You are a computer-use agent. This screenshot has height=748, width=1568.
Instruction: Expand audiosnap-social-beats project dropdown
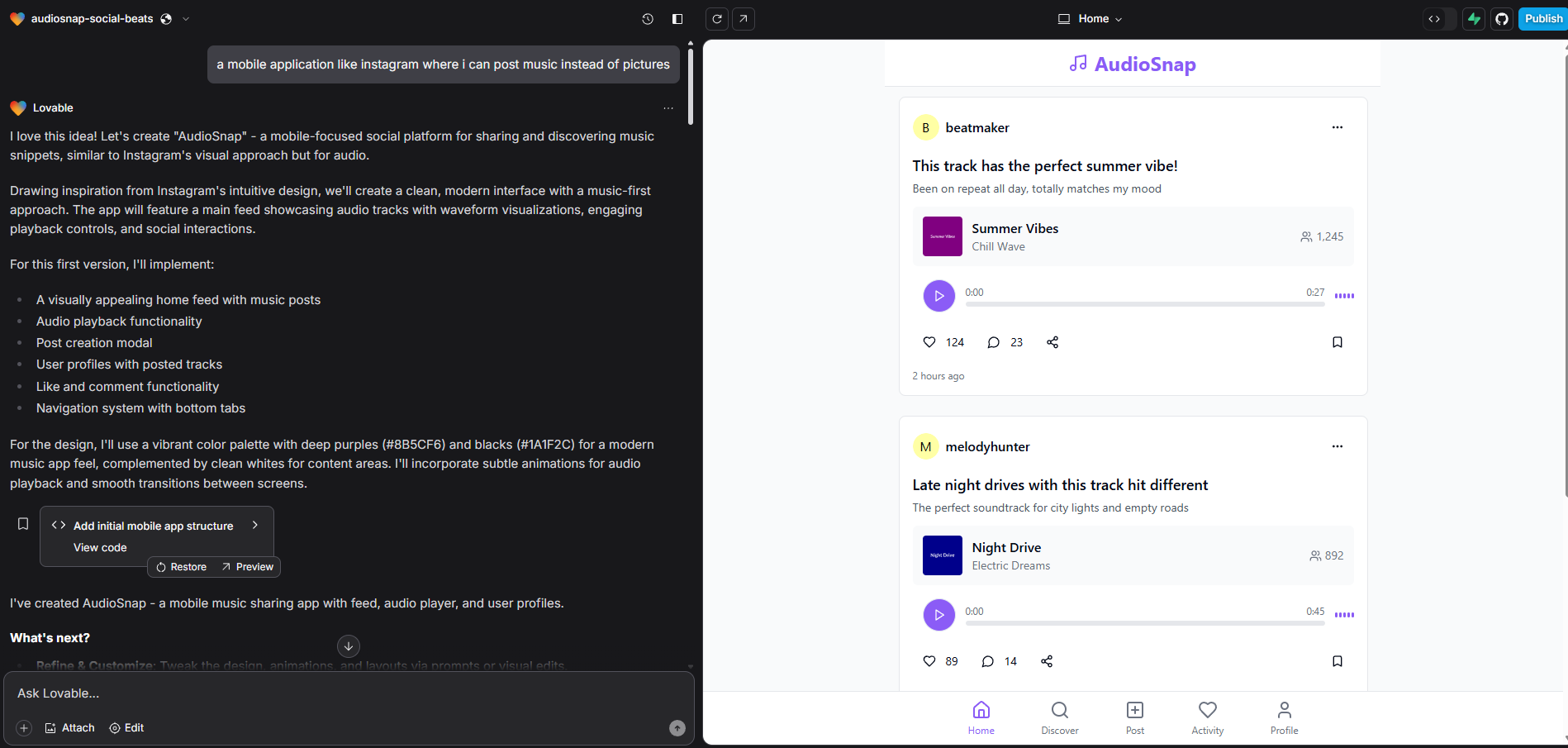[x=186, y=19]
